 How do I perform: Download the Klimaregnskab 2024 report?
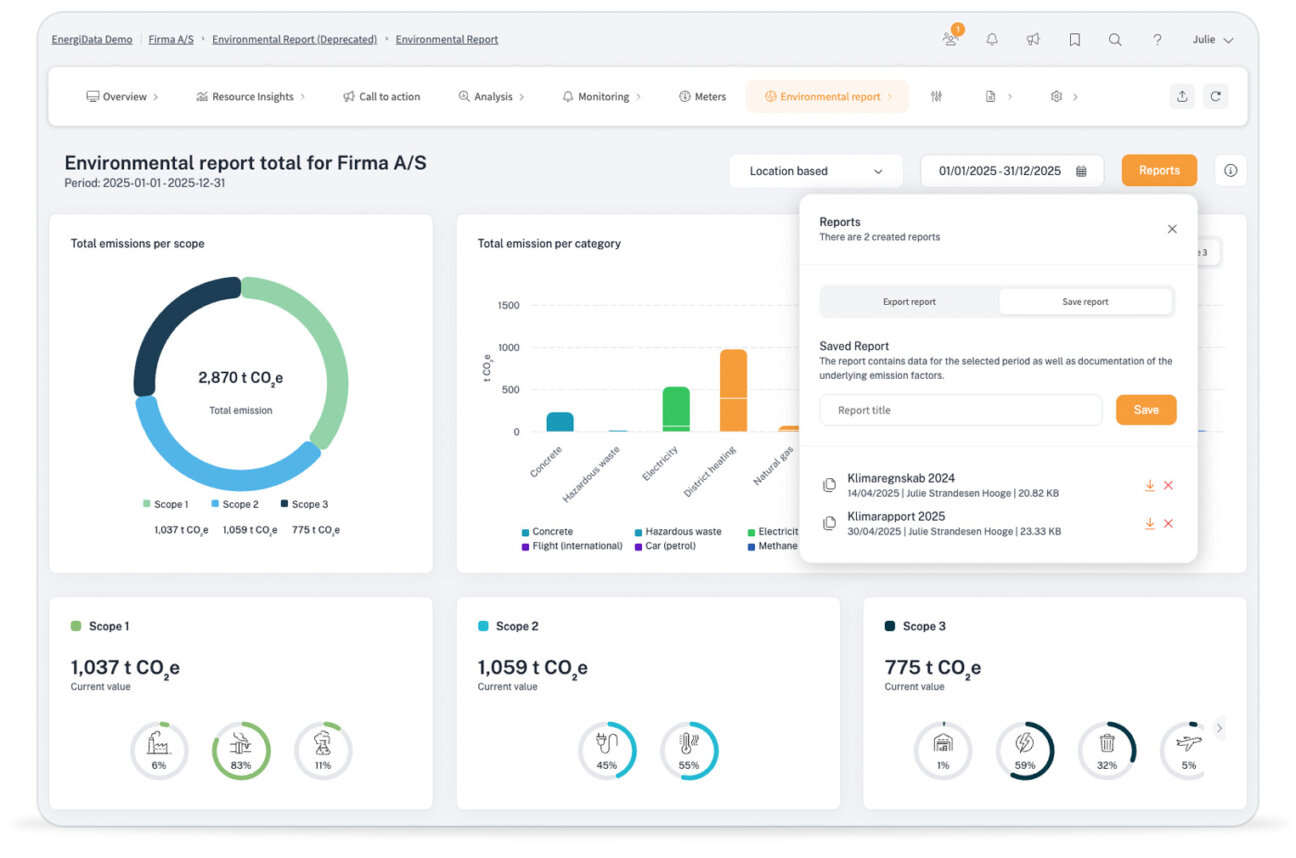coord(1150,485)
